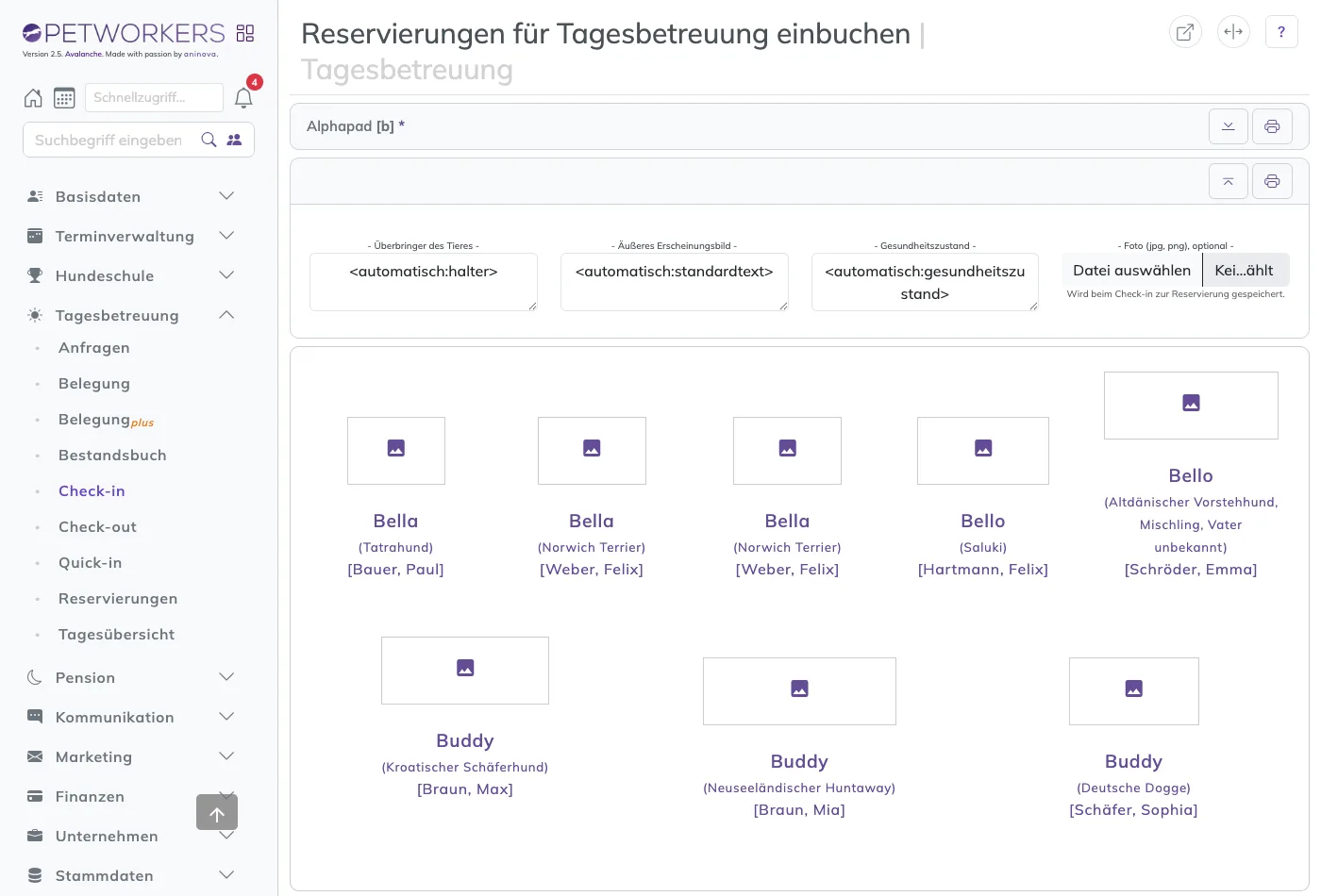
Task: Select Bella the Tatrahund photo placeholder
Action: point(396,451)
